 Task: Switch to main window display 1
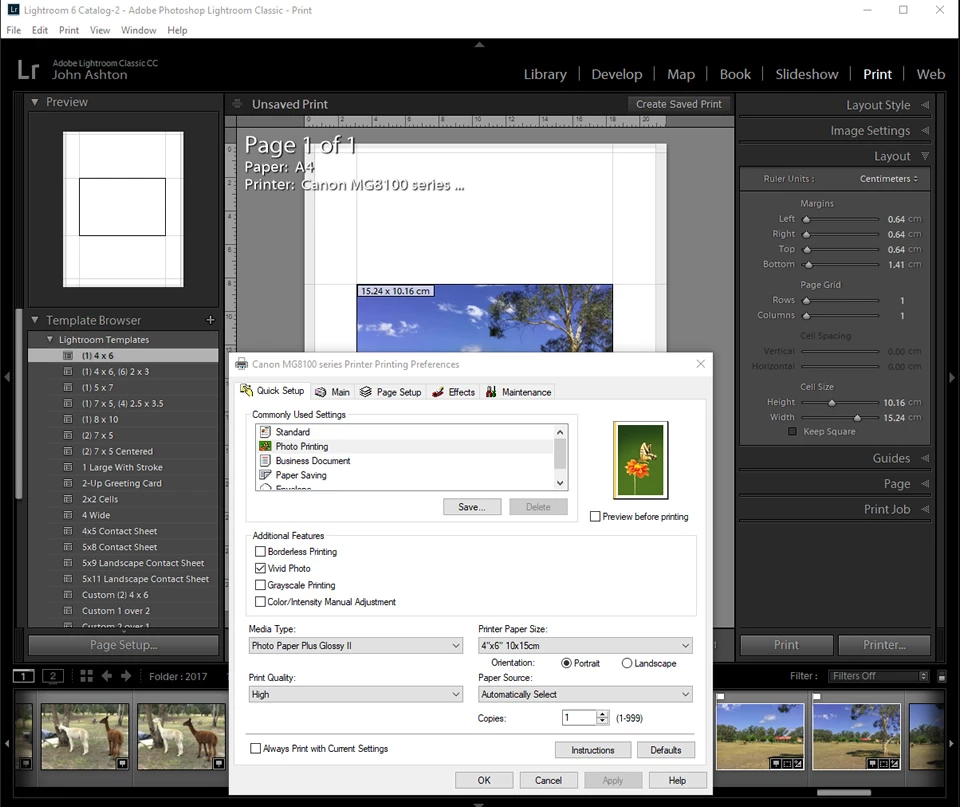(23, 676)
